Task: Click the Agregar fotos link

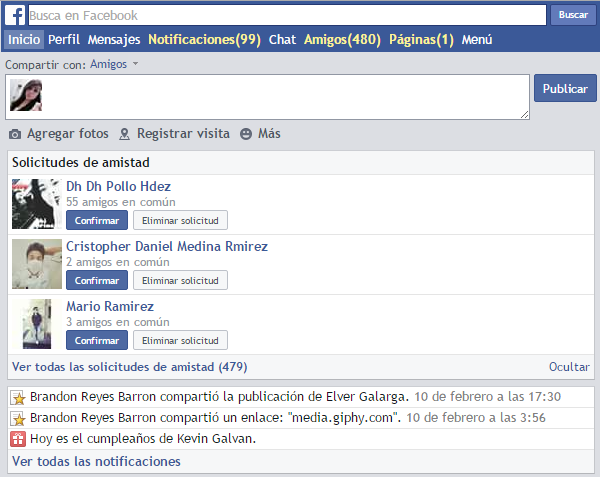Action: pos(68,133)
